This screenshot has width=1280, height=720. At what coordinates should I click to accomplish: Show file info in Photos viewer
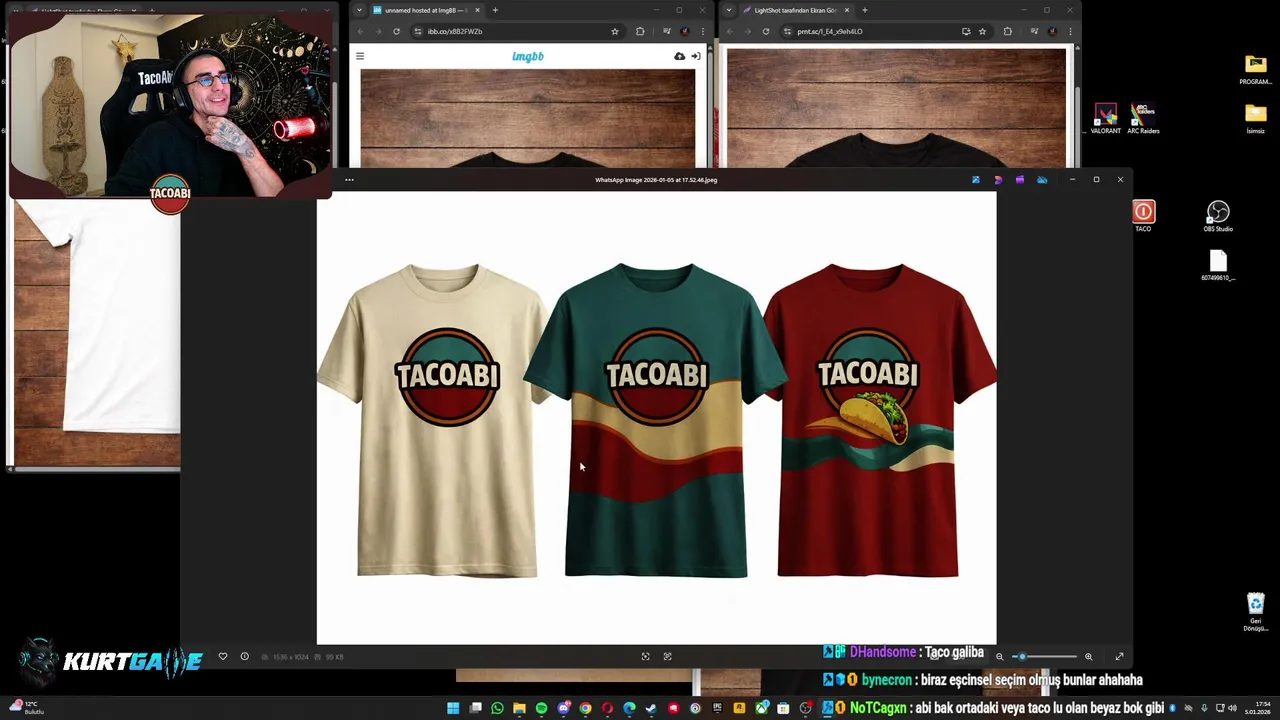(x=244, y=656)
